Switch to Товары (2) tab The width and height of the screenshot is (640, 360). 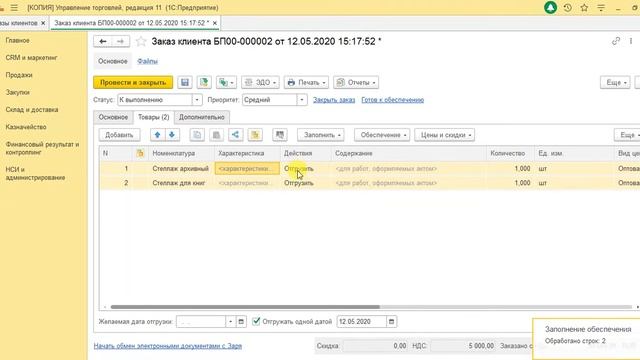tap(153, 117)
